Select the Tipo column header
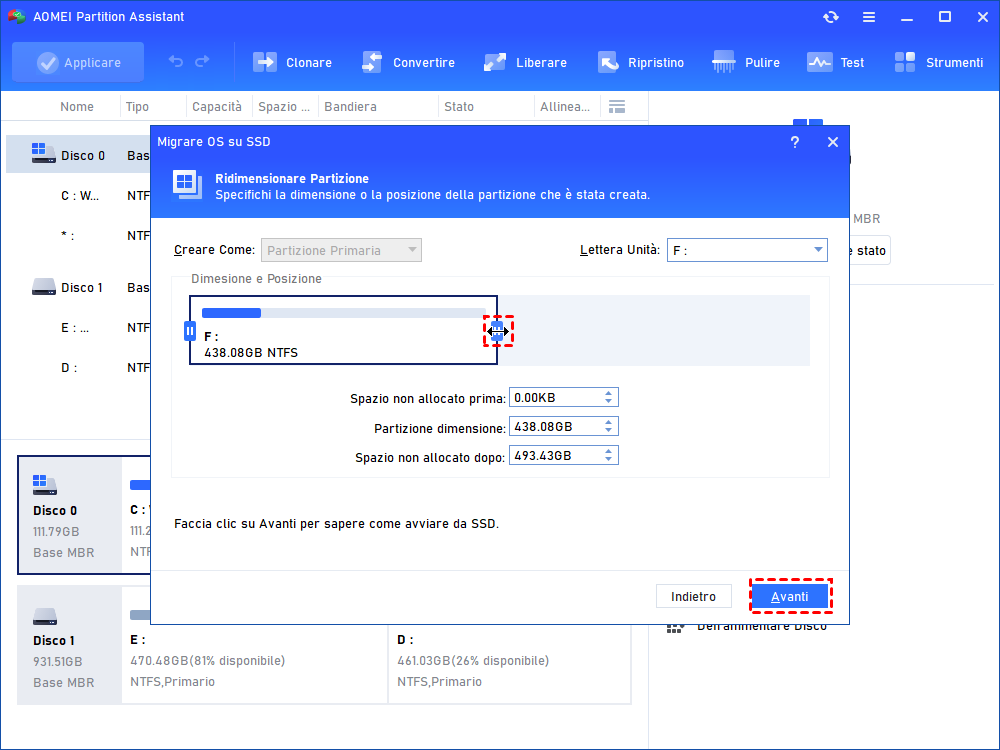Viewport: 1000px width, 750px height. 137,107
